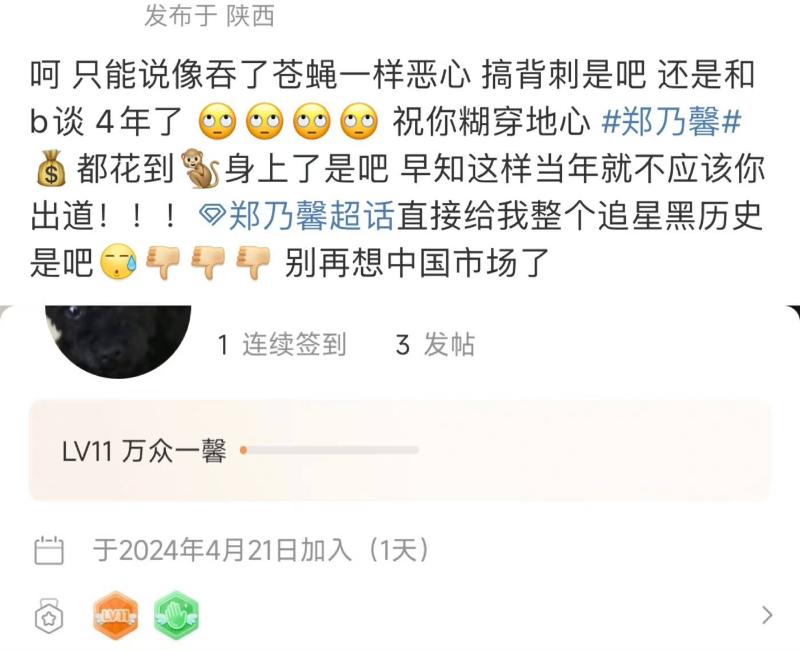Open the LV11 万众一馨 level card
The image size is (800, 651).
pos(399,450)
